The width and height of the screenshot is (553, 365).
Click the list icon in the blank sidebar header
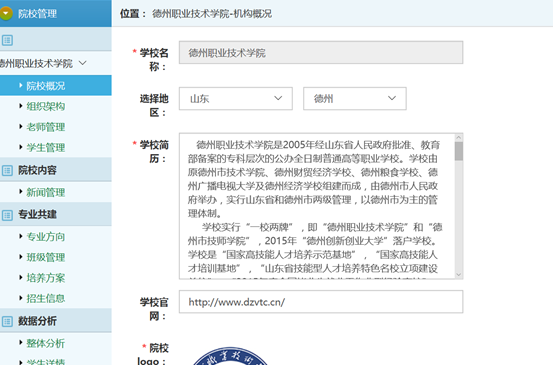coord(7,40)
